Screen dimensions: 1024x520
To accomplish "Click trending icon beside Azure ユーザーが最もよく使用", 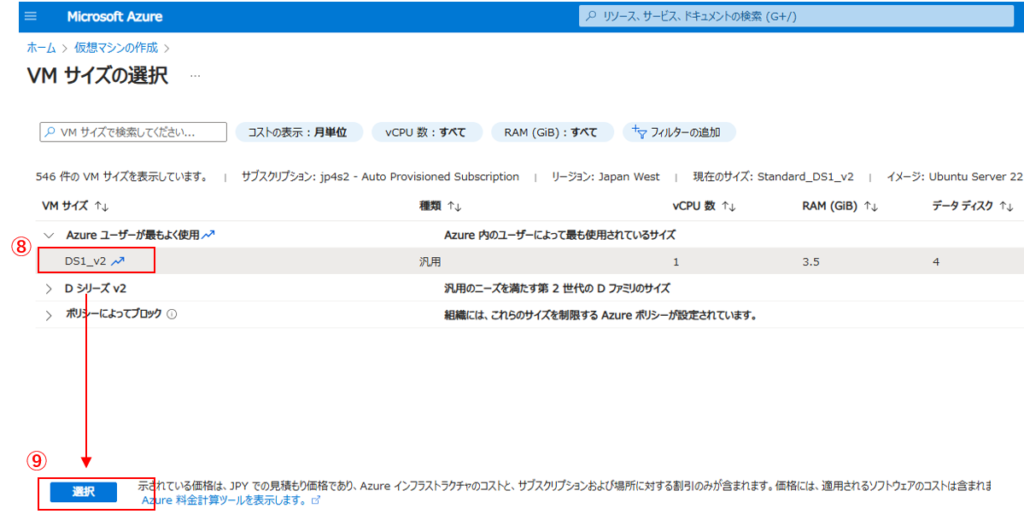I will (208, 235).
